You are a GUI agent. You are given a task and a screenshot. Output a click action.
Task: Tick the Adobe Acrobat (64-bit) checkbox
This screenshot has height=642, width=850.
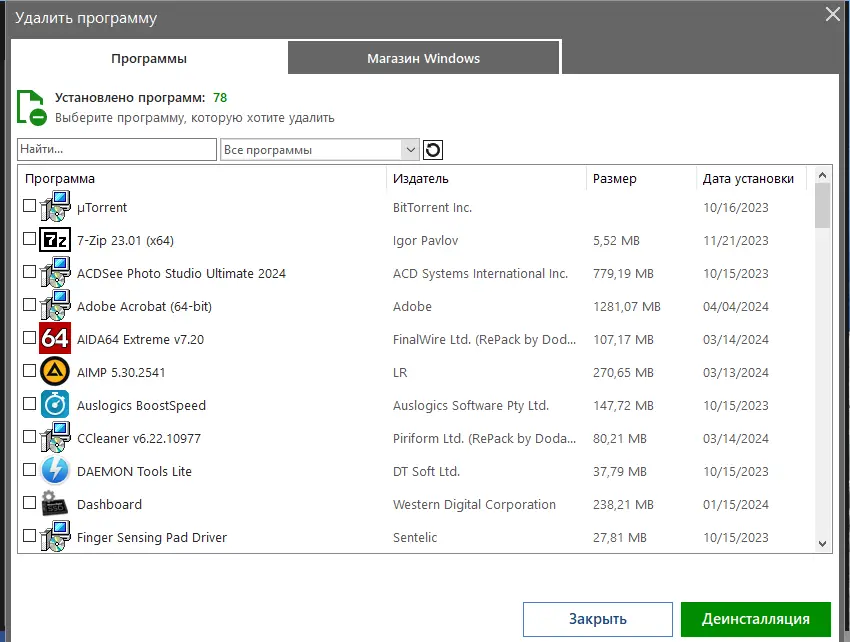(x=29, y=305)
